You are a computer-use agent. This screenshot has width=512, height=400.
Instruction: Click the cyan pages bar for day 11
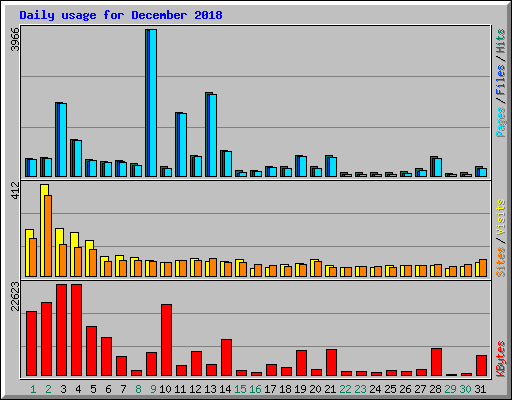pos(183,145)
